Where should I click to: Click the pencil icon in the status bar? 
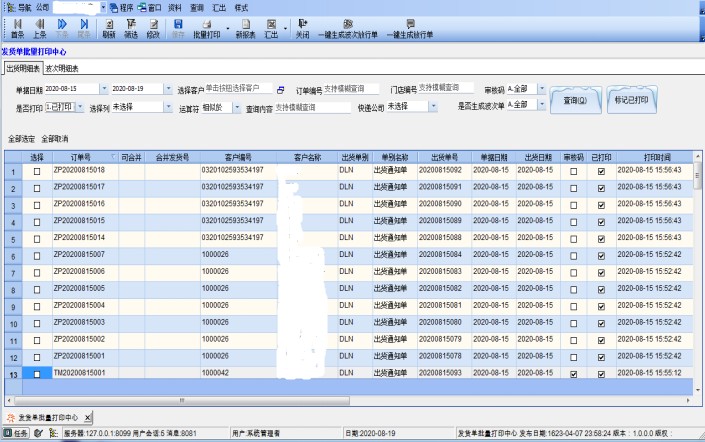coord(38,433)
